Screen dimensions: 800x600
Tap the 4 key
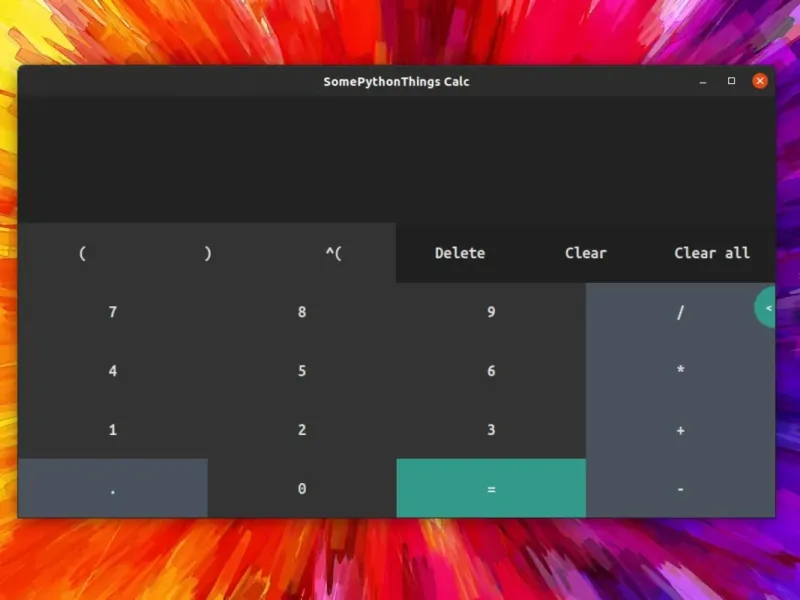[x=113, y=370]
